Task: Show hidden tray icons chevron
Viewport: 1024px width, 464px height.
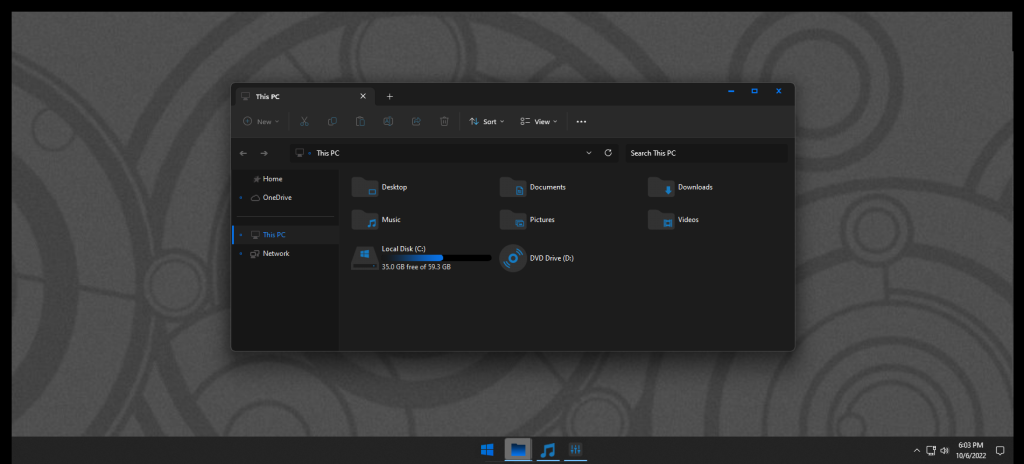Action: (916, 450)
